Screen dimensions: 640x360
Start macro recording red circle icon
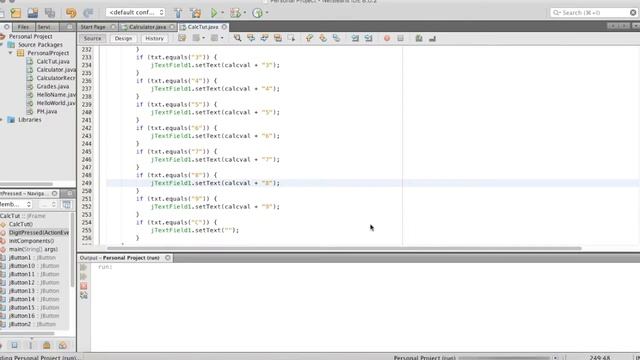click(x=387, y=38)
